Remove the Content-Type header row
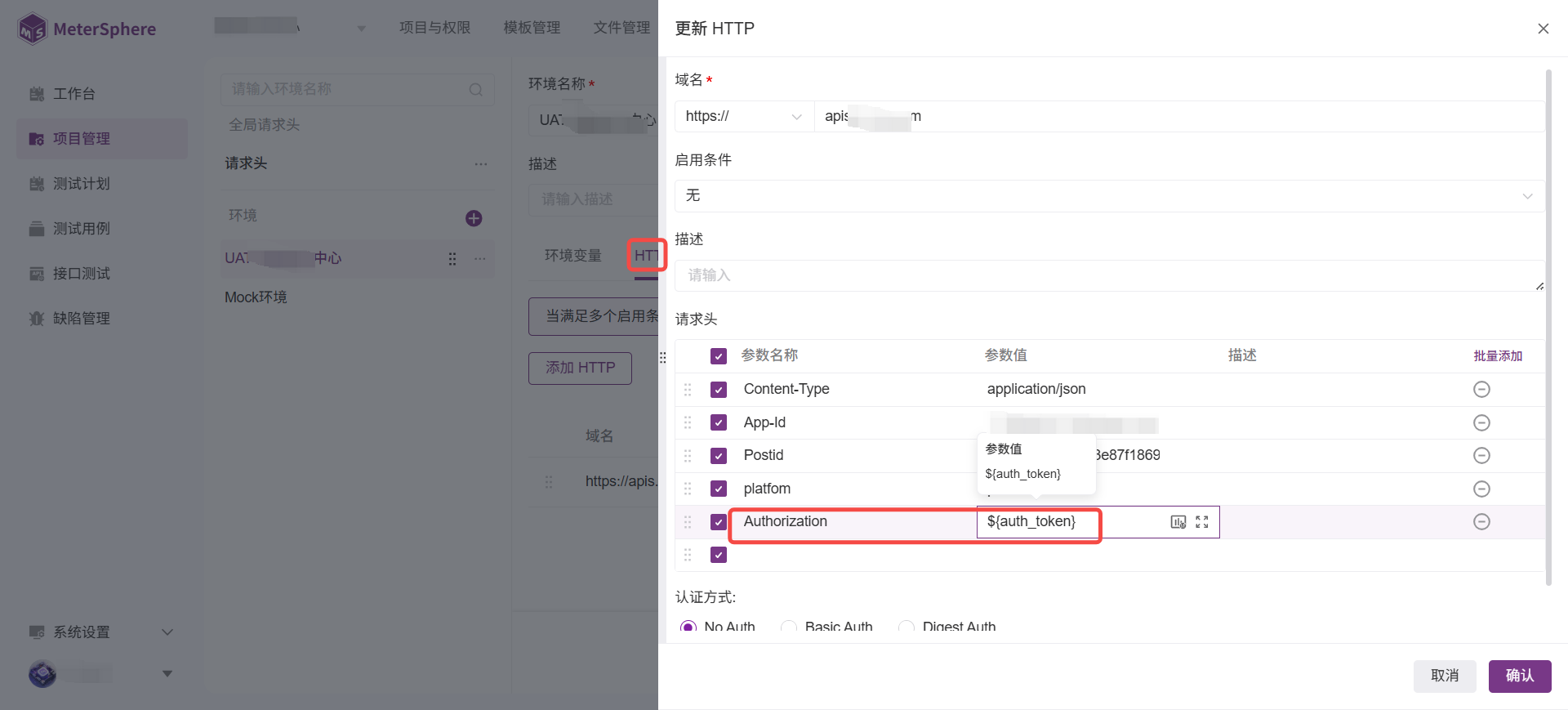The width and height of the screenshot is (1568, 710). 1481,390
